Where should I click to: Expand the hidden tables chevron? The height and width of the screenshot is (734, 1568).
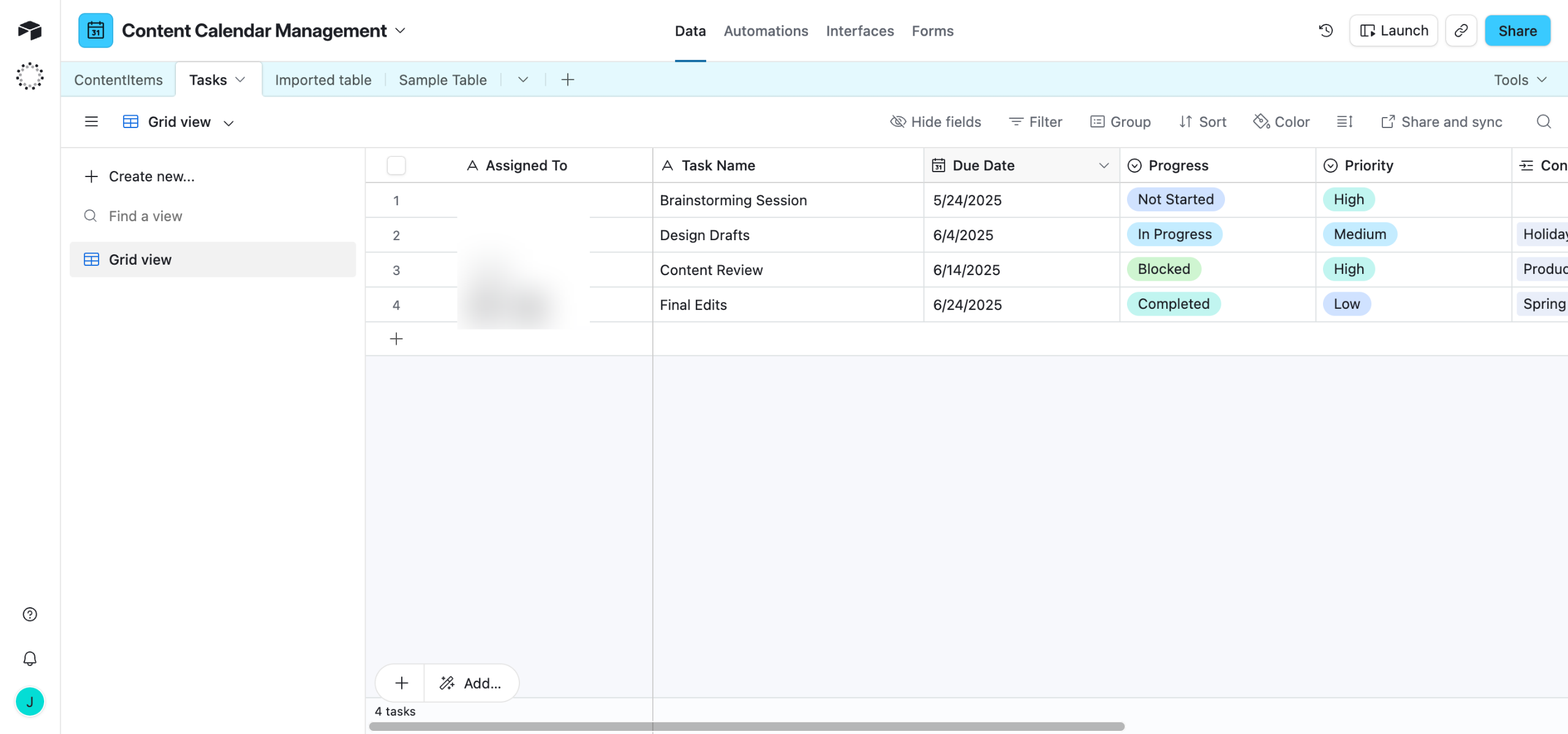click(522, 80)
